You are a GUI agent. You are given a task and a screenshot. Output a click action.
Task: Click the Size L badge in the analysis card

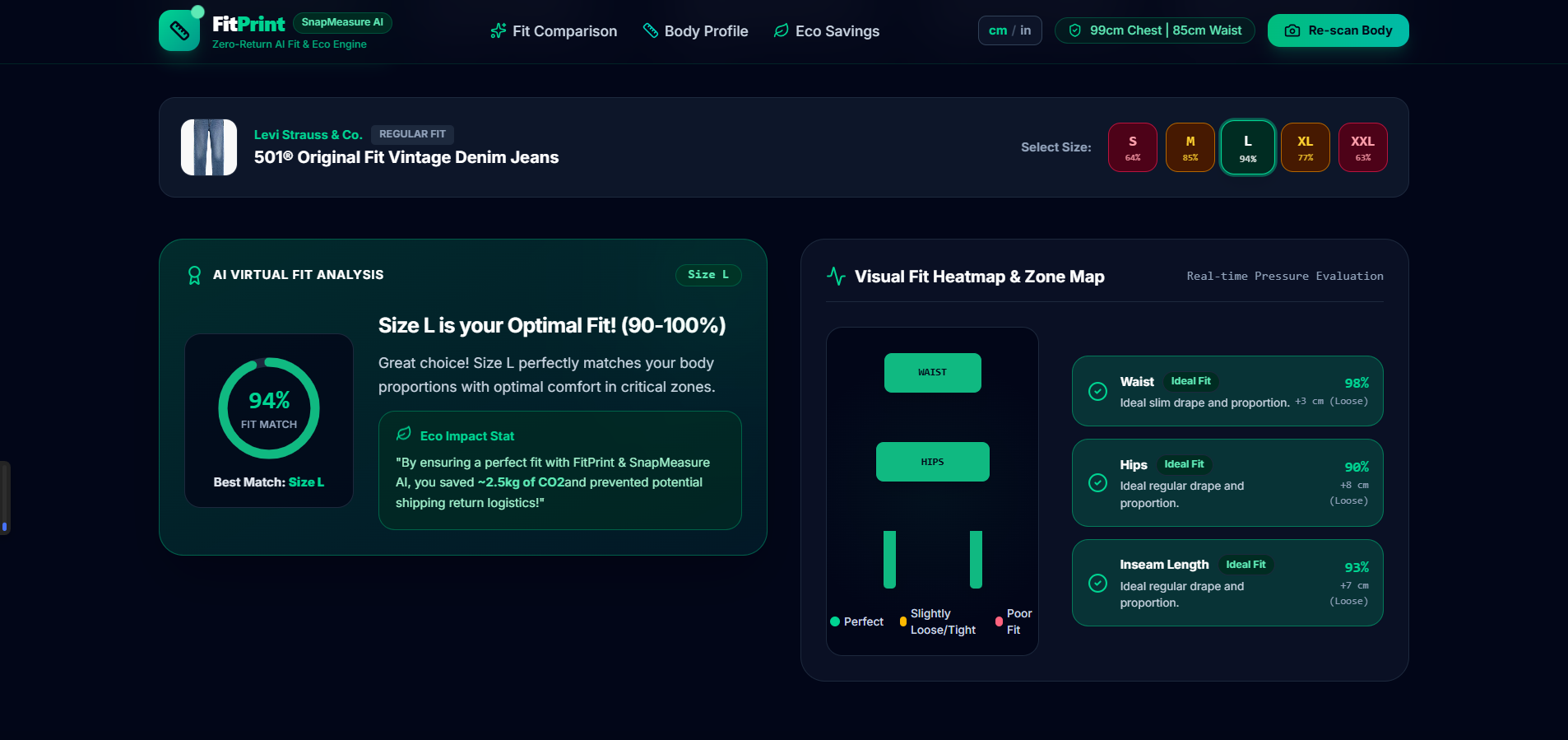coord(708,275)
